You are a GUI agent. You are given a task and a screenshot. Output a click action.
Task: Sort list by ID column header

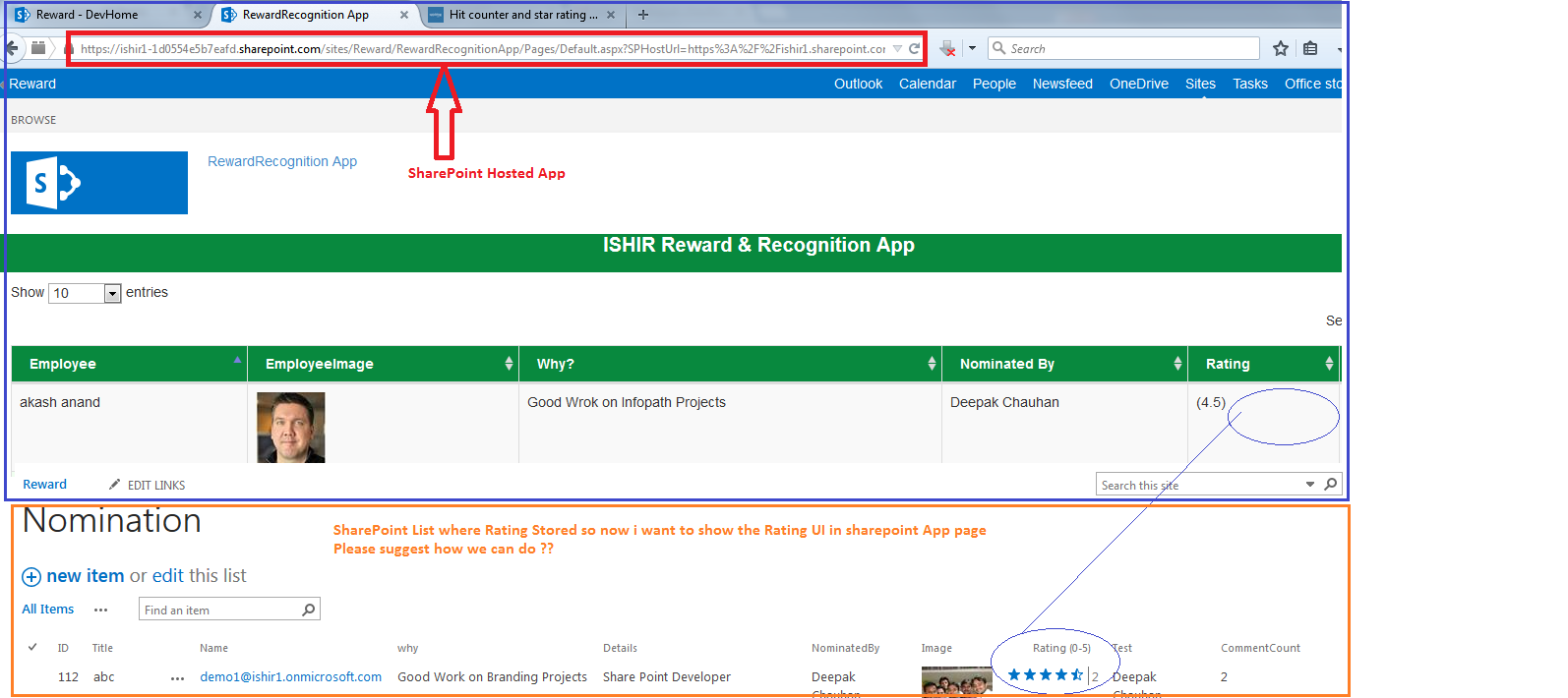pyautogui.click(x=63, y=648)
